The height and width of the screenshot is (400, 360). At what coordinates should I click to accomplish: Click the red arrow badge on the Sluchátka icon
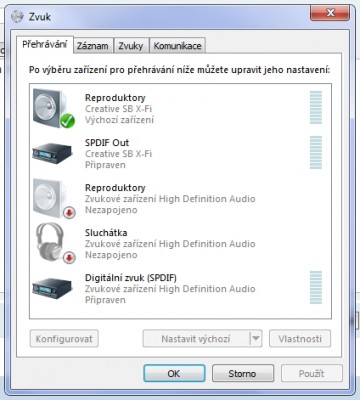tap(69, 257)
